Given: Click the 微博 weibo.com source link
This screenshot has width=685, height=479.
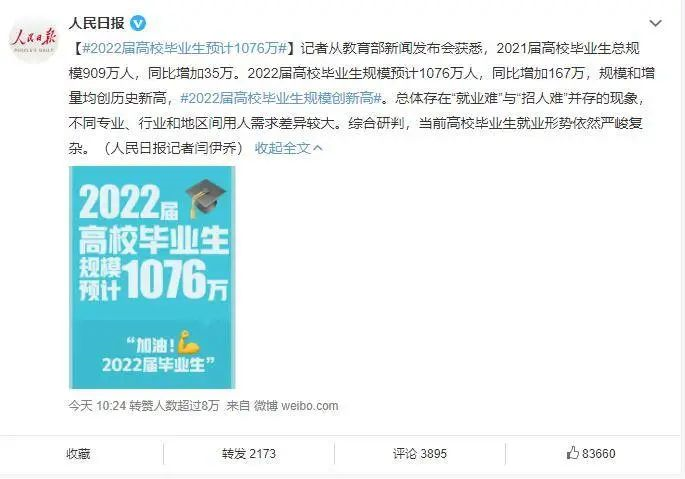Looking at the screenshot, I should pyautogui.click(x=296, y=406).
